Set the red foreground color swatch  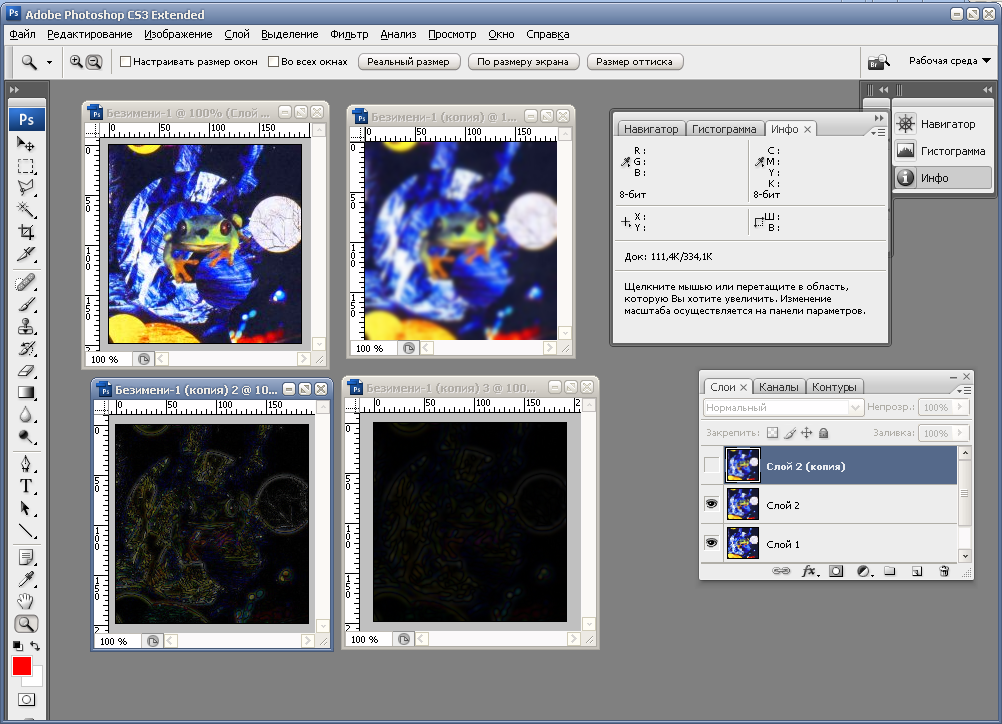(x=22, y=666)
